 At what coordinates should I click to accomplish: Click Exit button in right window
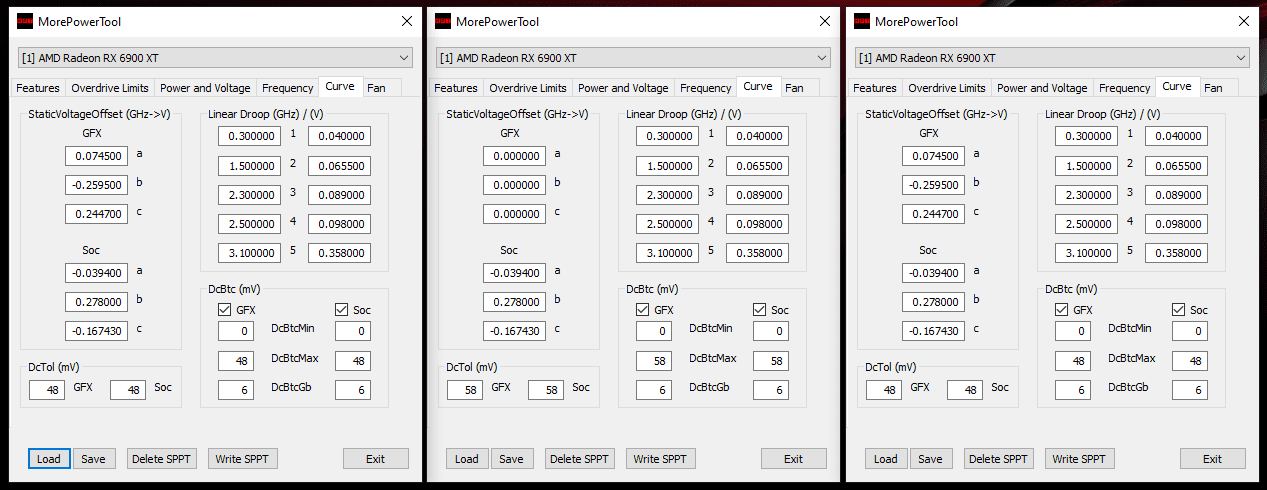(x=1213, y=459)
